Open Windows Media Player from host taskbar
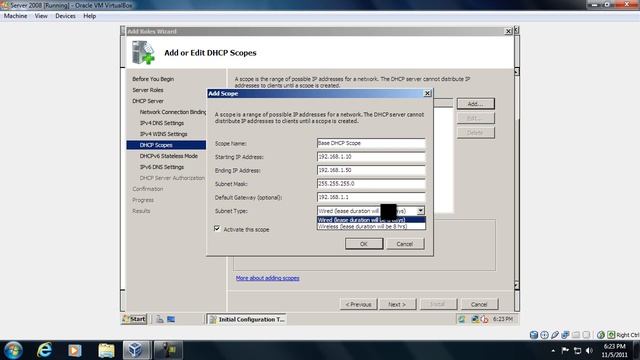Image resolution: width=640 pixels, height=360 pixels. (75, 350)
